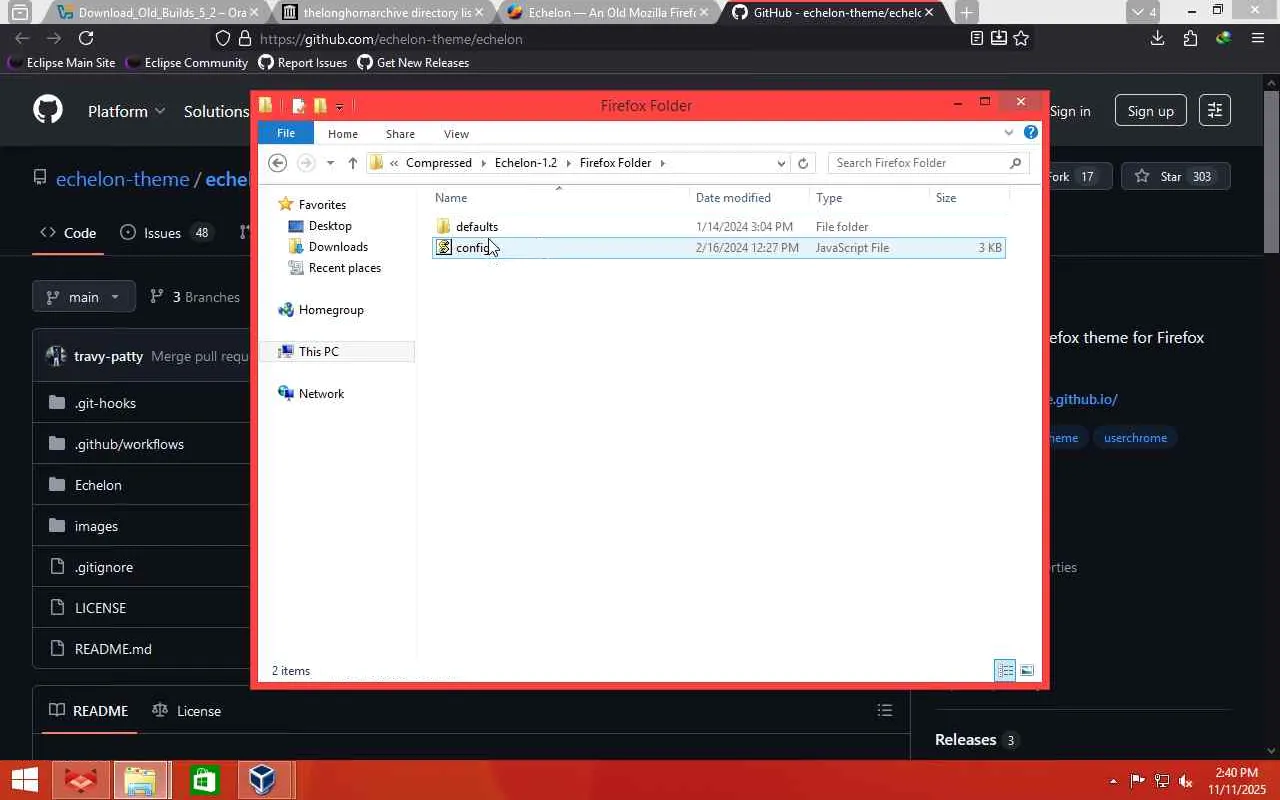Open README outline list icon
Image resolution: width=1280 pixels, height=800 pixels.
pyautogui.click(x=885, y=710)
